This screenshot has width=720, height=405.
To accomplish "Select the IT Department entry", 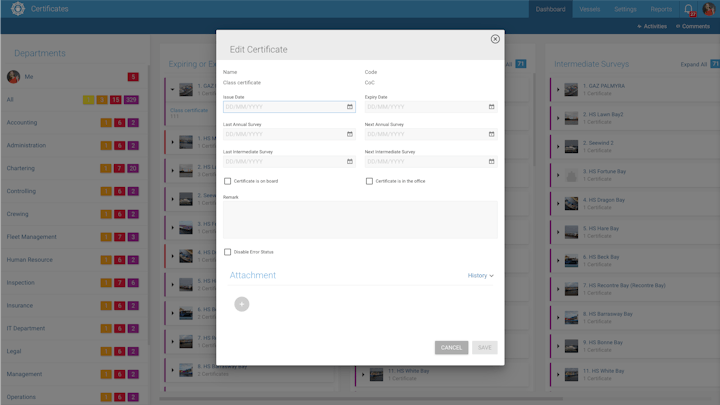I will pyautogui.click(x=26, y=328).
